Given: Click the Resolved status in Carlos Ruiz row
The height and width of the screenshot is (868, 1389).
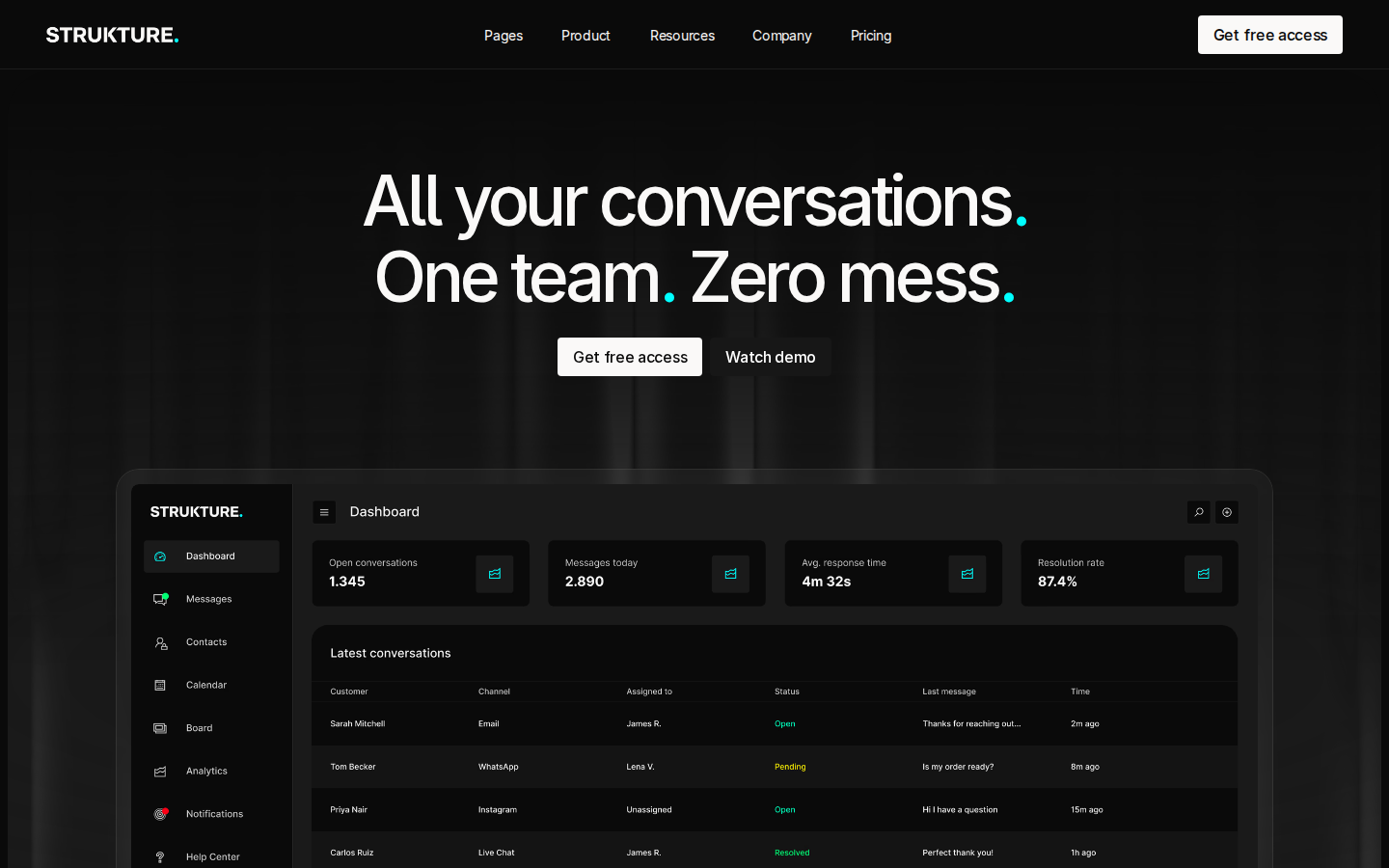Looking at the screenshot, I should pyautogui.click(x=792, y=853).
